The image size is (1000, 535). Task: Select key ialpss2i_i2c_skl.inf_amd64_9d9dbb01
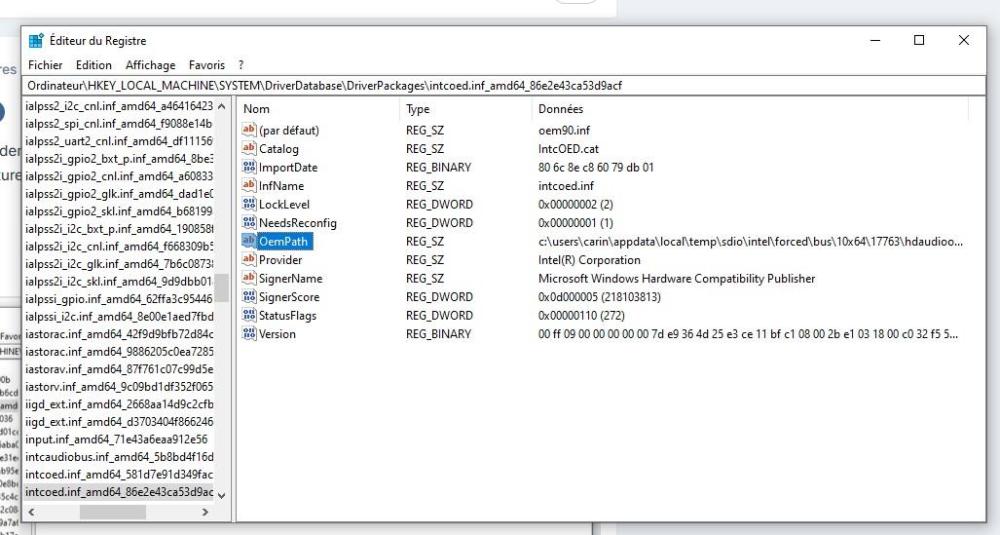coord(119,281)
